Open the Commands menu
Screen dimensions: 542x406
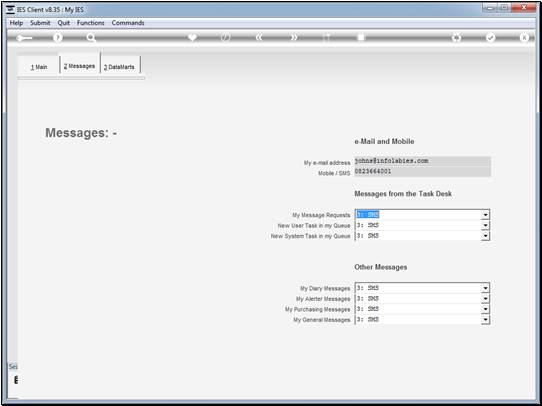[128, 23]
